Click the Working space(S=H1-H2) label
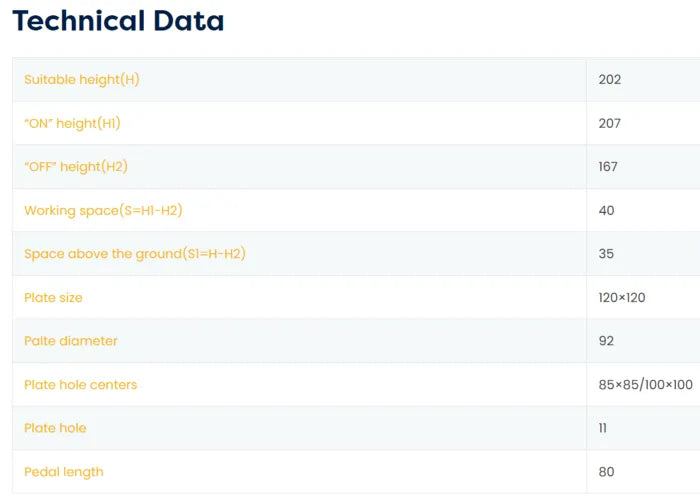The height and width of the screenshot is (503, 700). pos(103,210)
